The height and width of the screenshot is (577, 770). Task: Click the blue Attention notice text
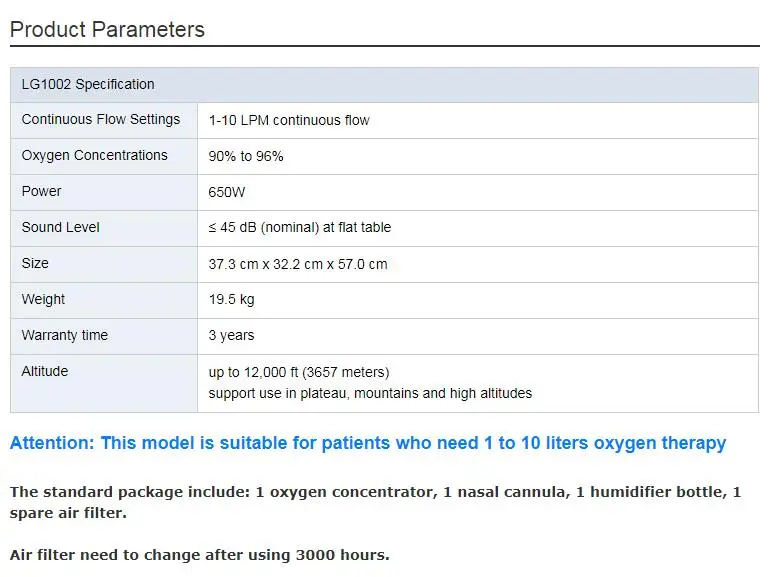pos(368,443)
